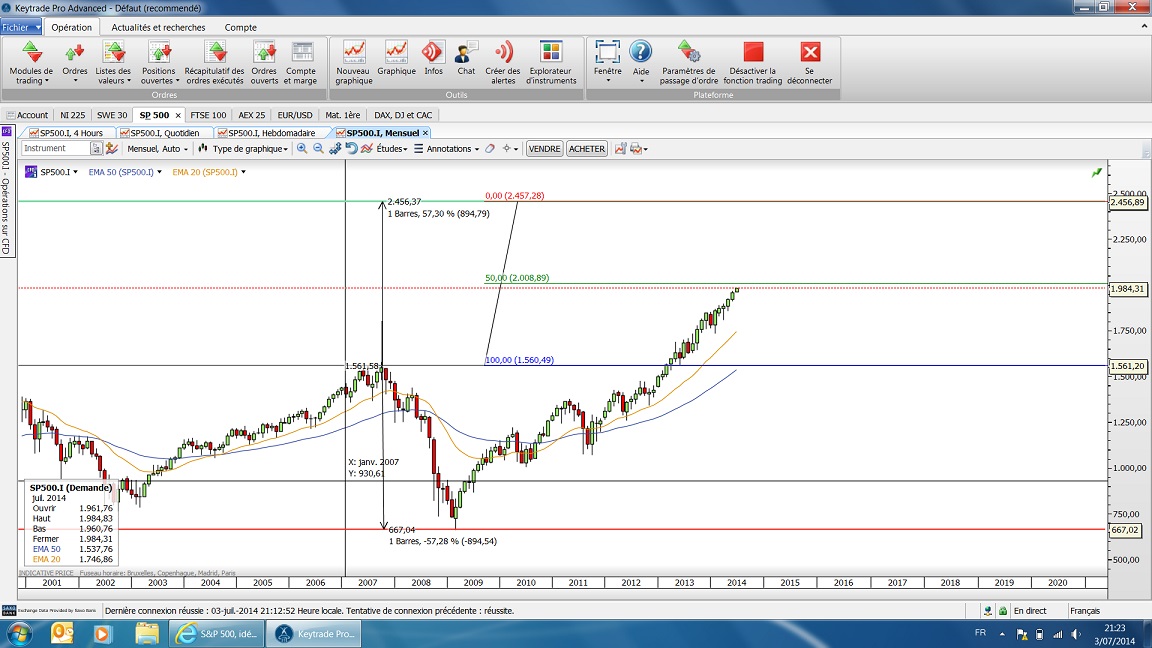Open Paramètres de passage d'ordre

tap(688, 63)
